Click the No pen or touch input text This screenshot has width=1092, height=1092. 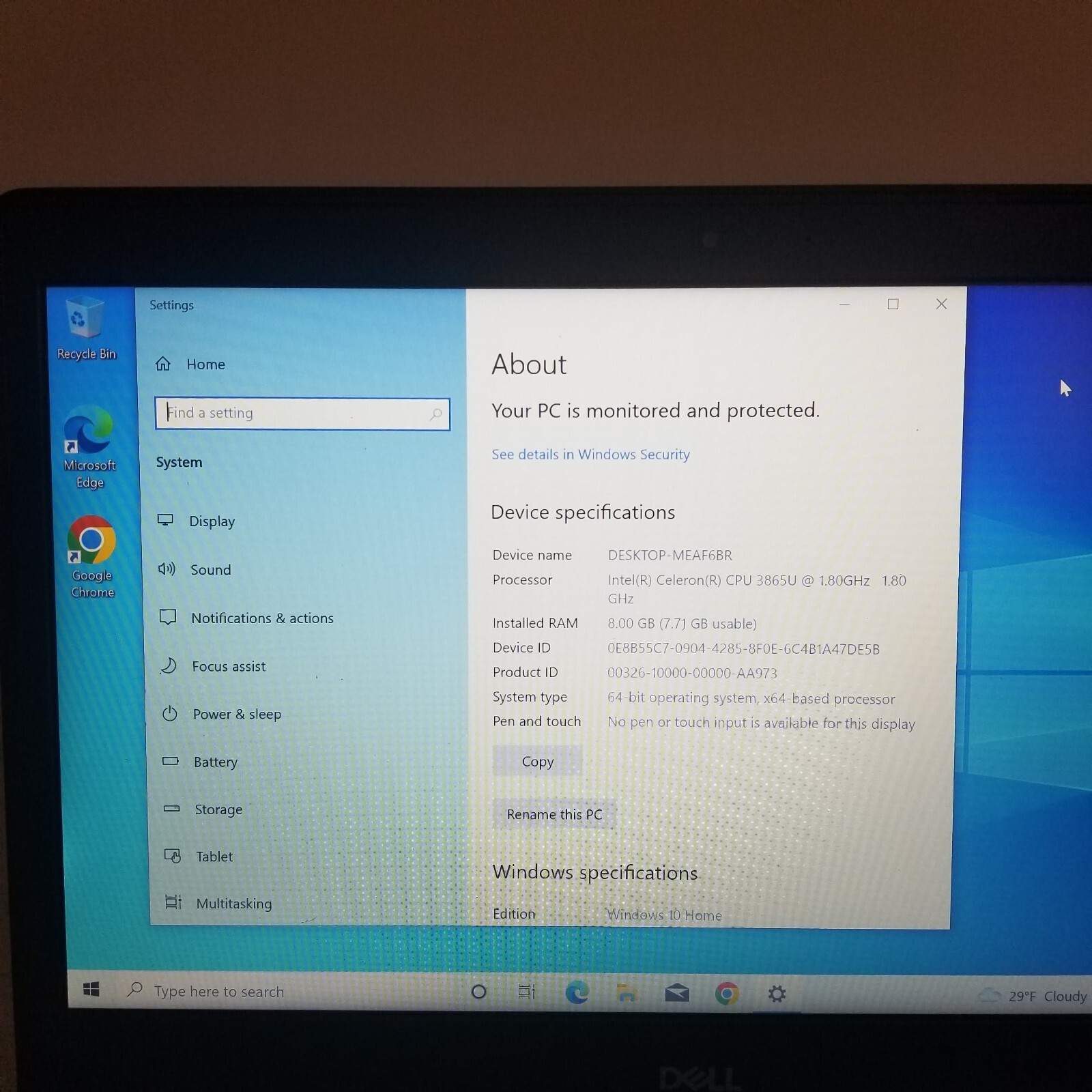click(x=761, y=723)
